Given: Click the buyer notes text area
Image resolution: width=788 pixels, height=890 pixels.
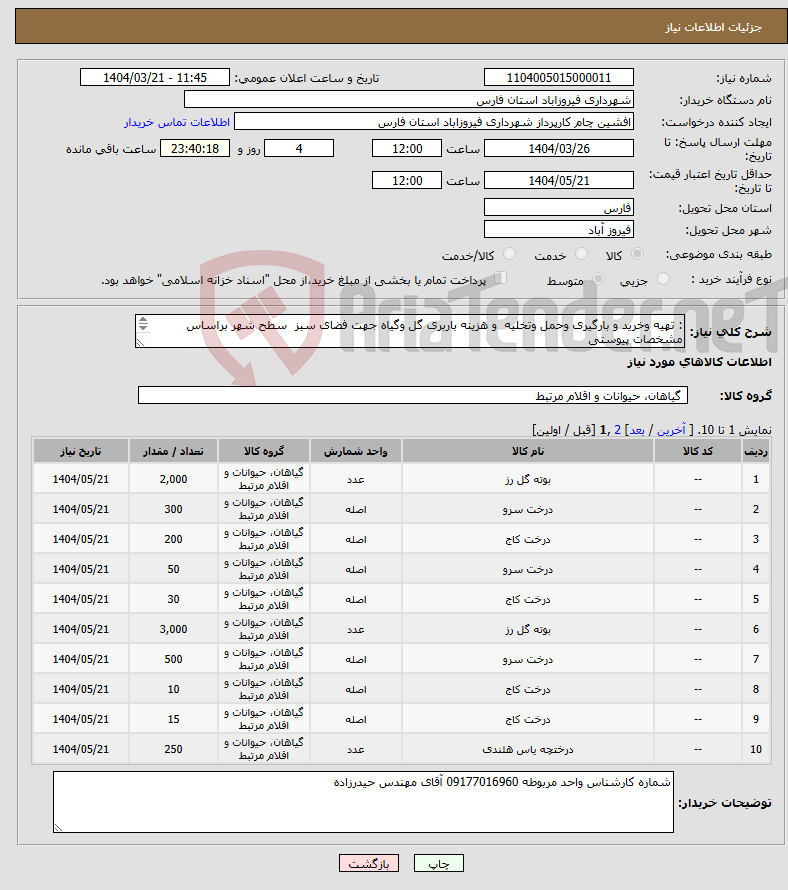Looking at the screenshot, I should click(x=363, y=802).
